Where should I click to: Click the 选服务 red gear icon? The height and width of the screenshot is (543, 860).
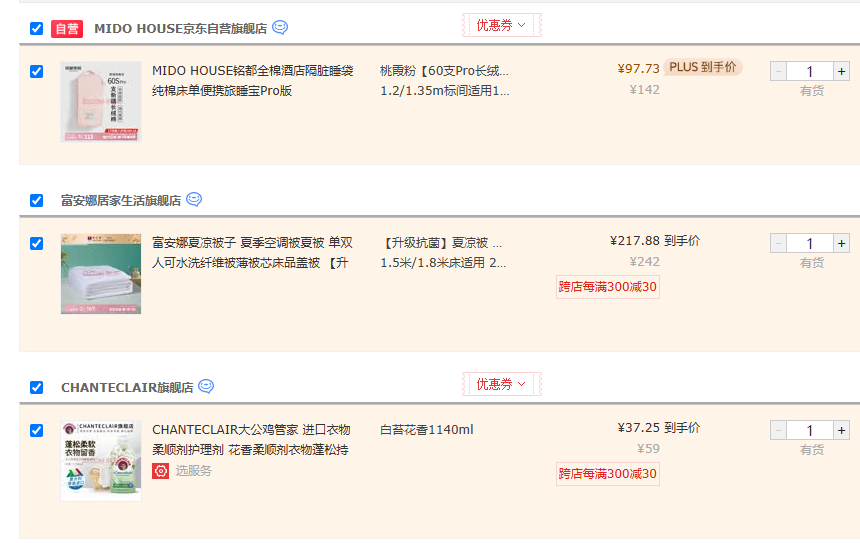(x=161, y=471)
